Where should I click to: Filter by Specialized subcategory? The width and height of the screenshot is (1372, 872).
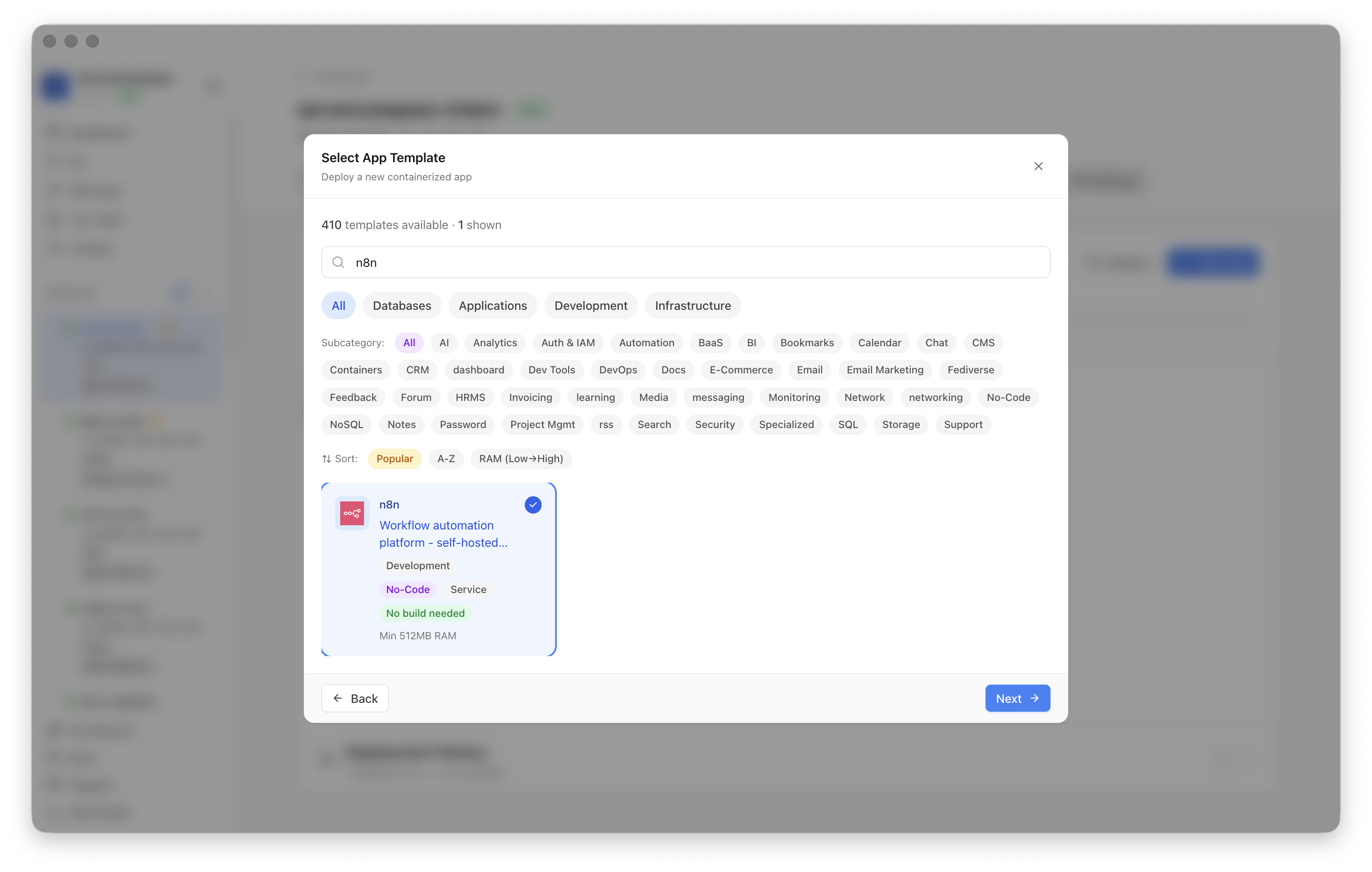click(786, 425)
